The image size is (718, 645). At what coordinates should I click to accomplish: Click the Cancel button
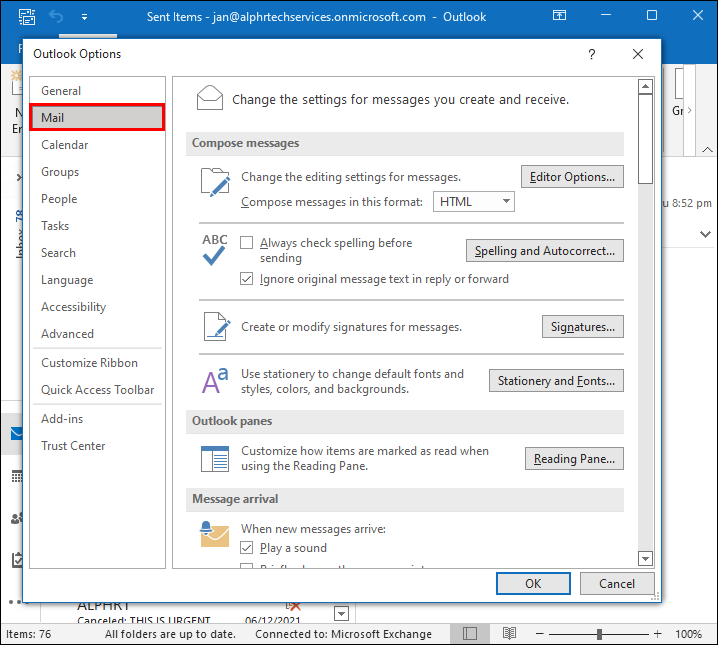617,583
